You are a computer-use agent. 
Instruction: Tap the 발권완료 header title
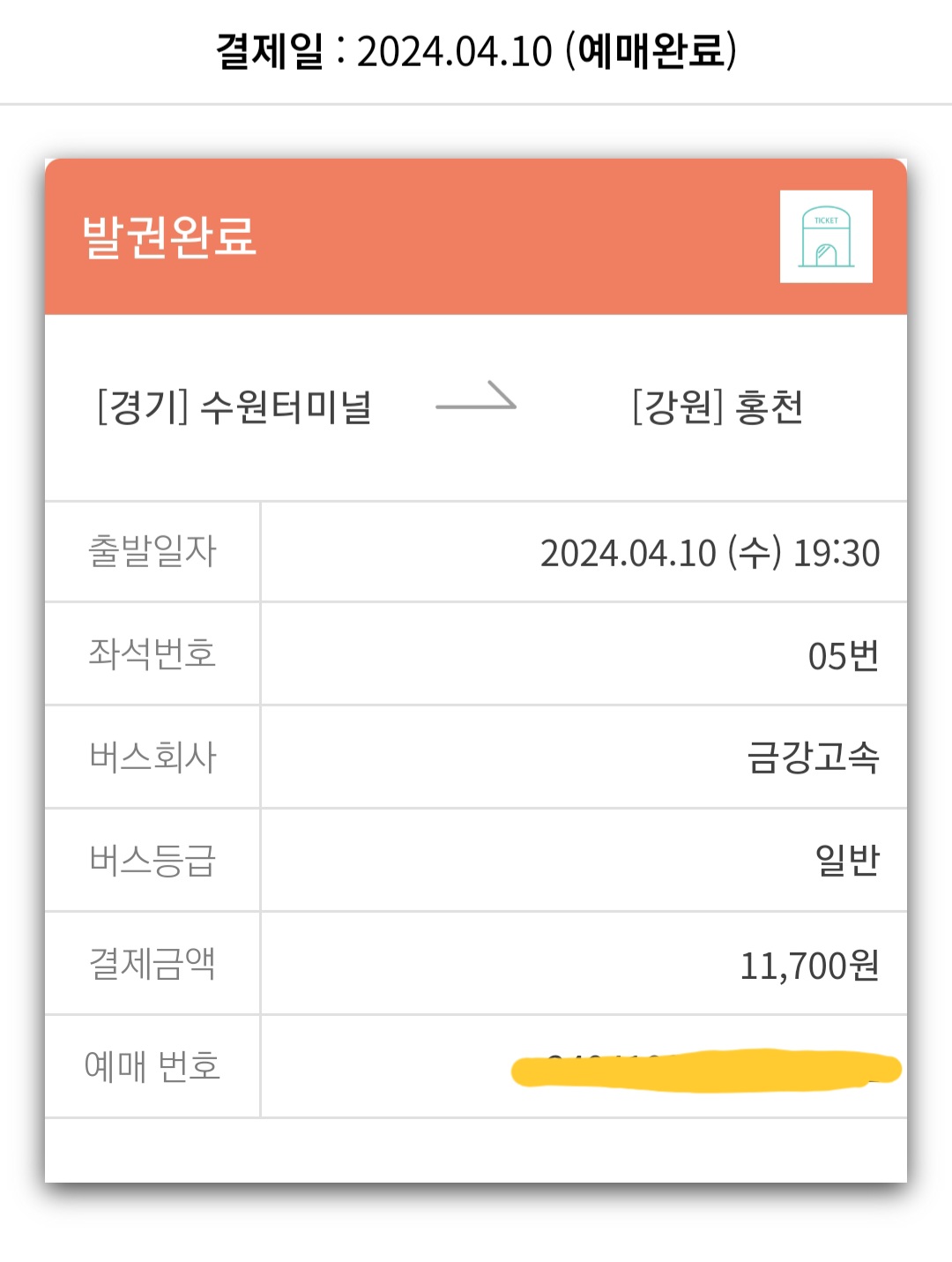[x=169, y=236]
